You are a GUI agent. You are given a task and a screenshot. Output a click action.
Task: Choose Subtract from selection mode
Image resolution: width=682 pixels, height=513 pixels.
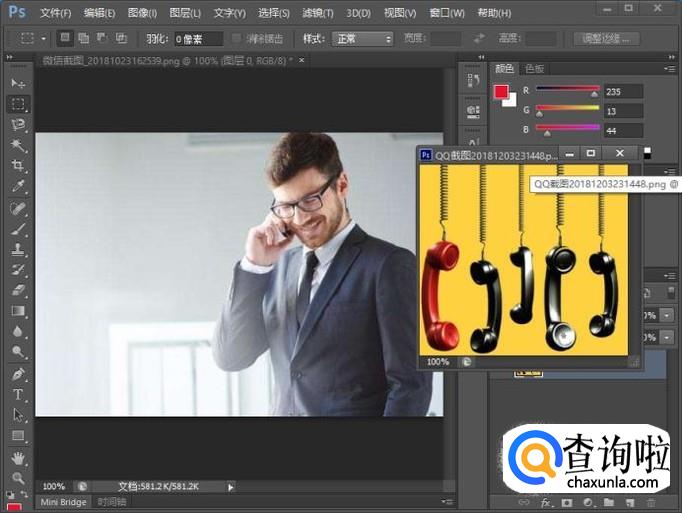pyautogui.click(x=102, y=38)
